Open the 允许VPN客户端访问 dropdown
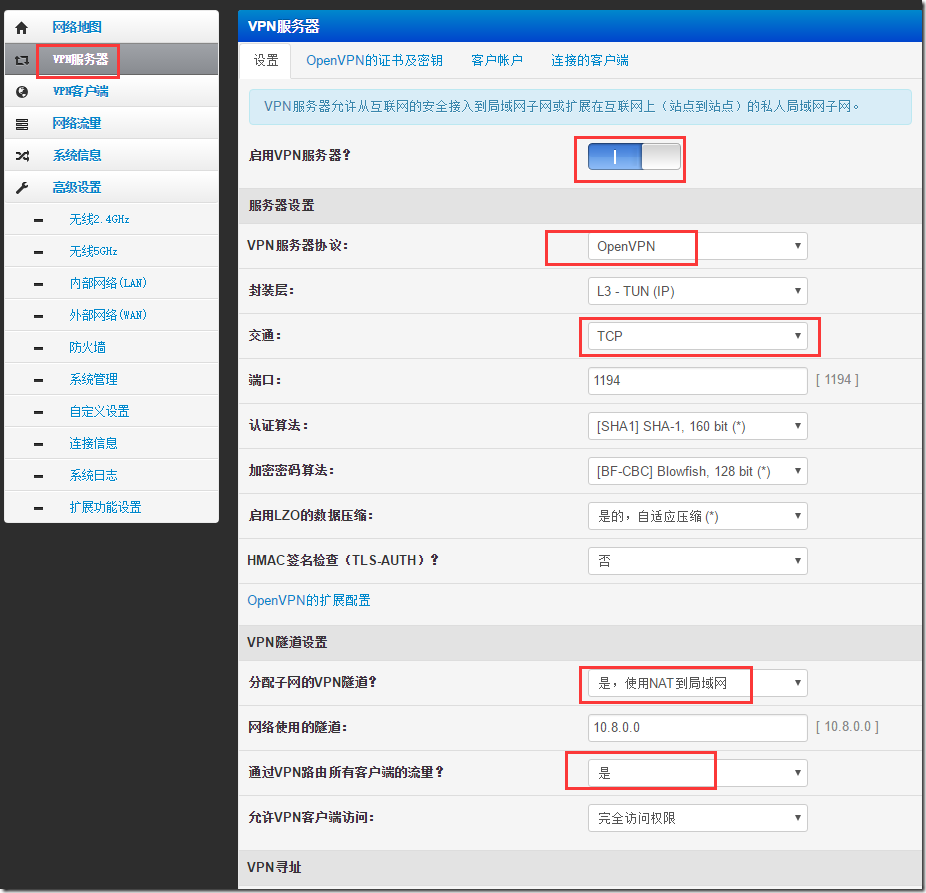The width and height of the screenshot is (926, 893). [x=697, y=818]
